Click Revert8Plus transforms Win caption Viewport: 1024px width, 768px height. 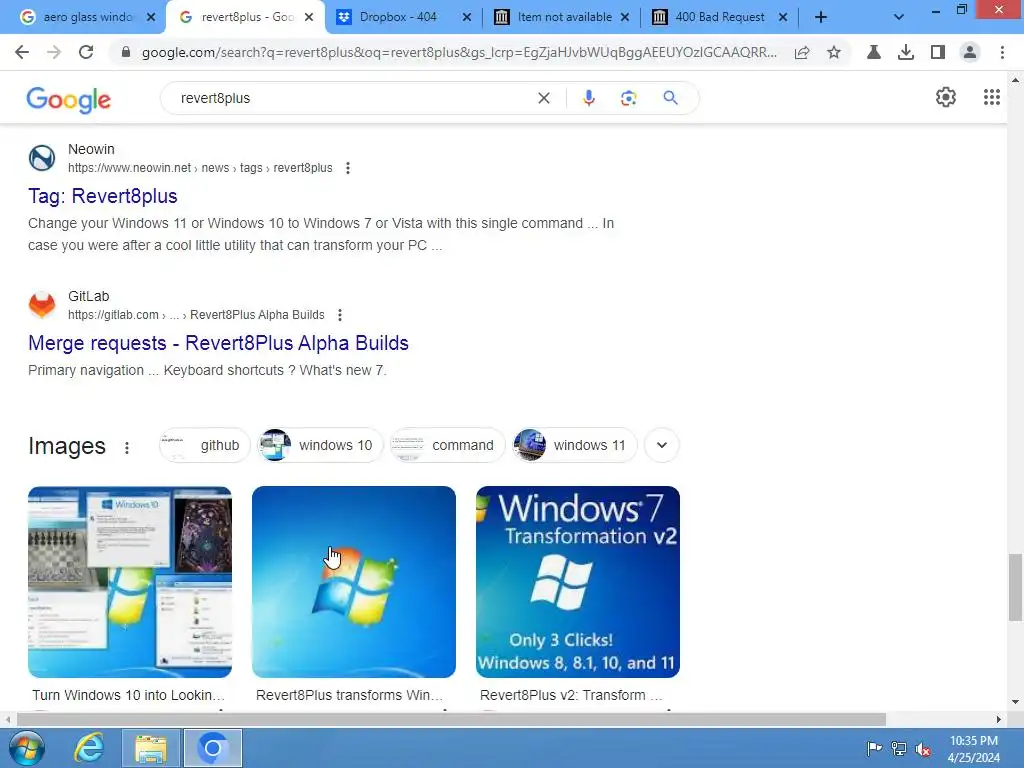tap(349, 695)
